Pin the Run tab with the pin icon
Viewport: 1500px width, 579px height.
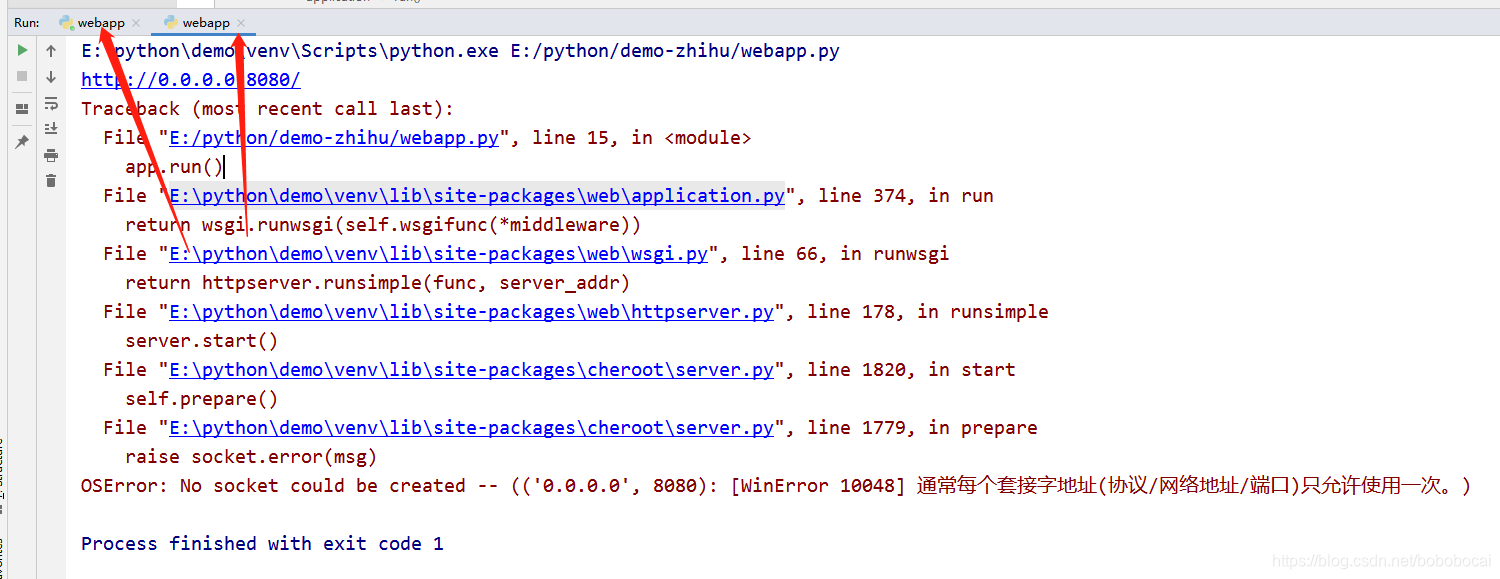[22, 142]
